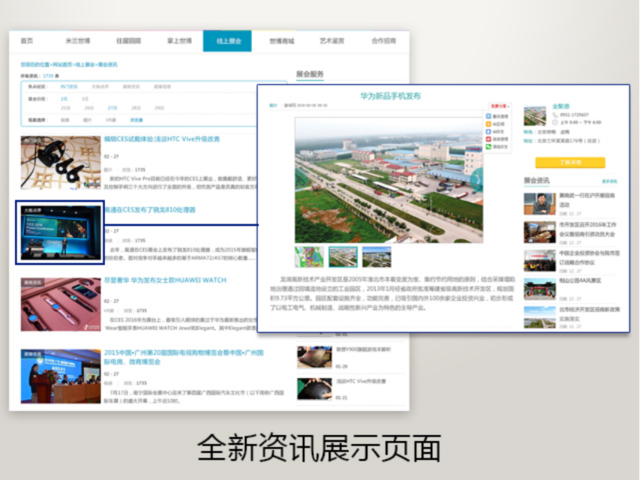The height and width of the screenshot is (480, 640).
Task: Select the colorful map gallery thumbnail
Action: (309, 257)
